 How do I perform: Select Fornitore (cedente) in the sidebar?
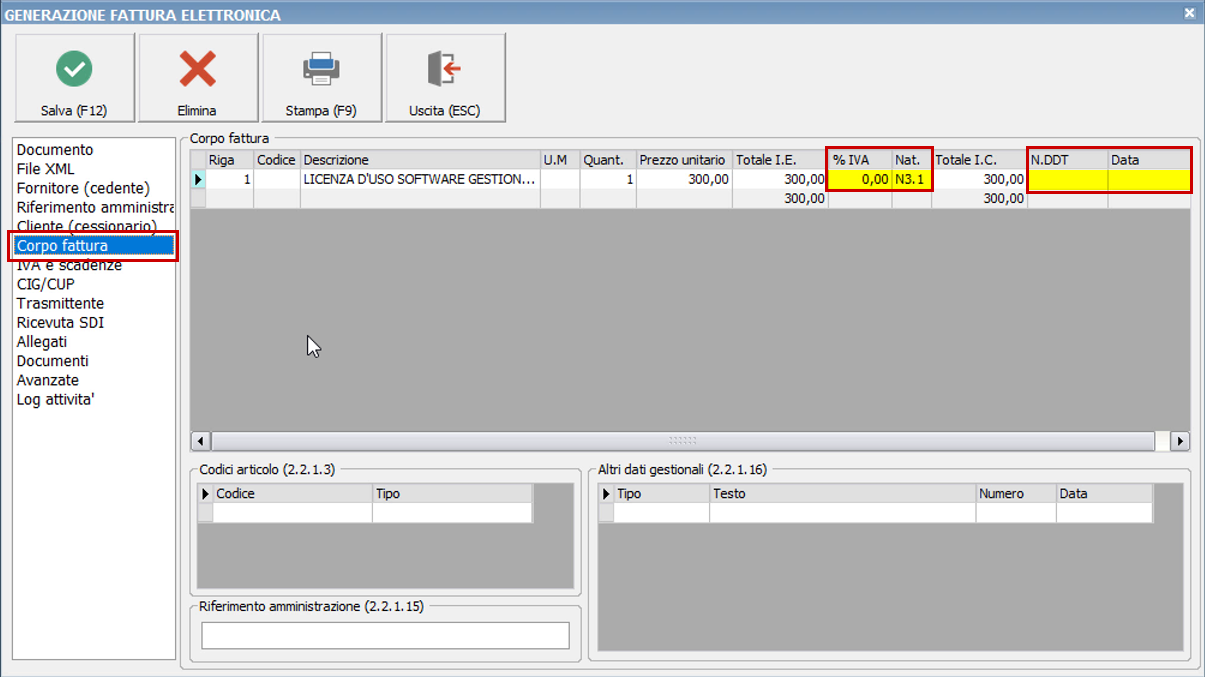pos(83,188)
